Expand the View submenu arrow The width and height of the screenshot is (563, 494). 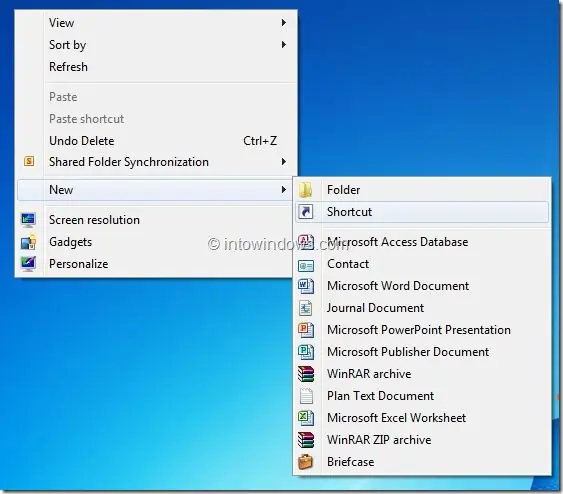click(284, 23)
